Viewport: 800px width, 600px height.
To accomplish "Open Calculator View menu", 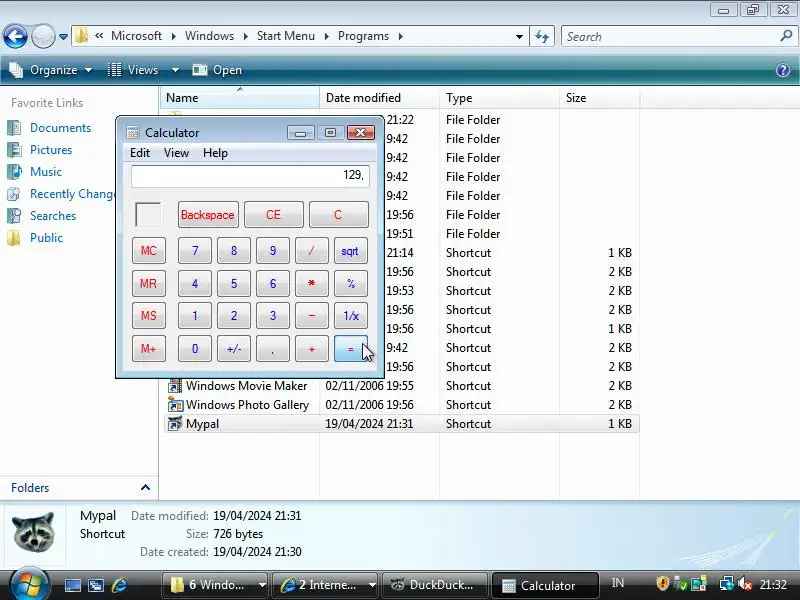I will (177, 153).
